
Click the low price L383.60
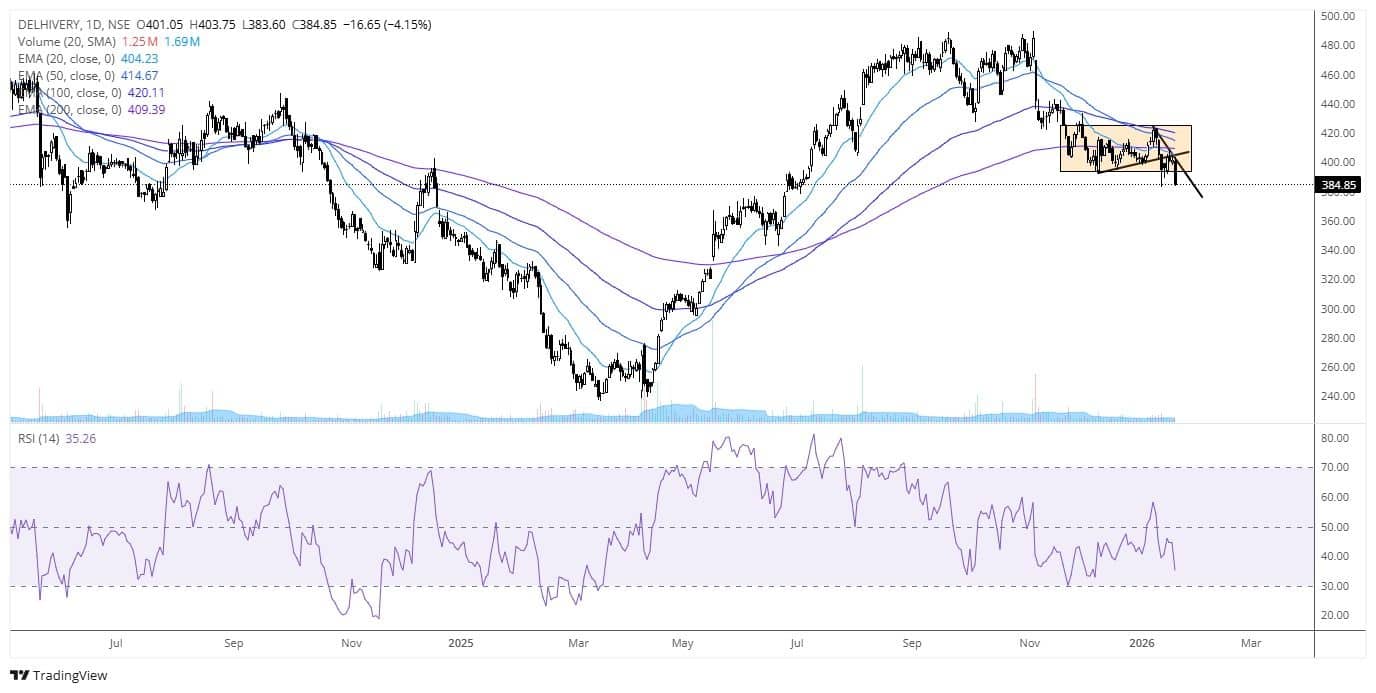(x=265, y=24)
